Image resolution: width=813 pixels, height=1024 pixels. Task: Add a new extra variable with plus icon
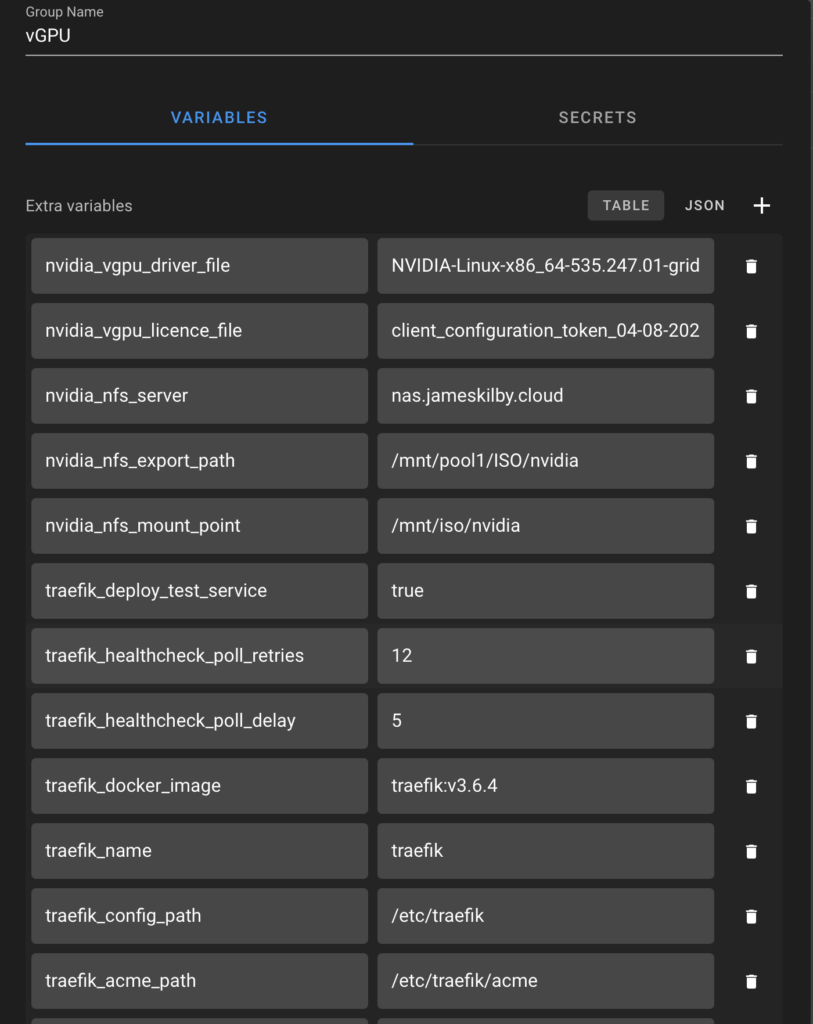coord(761,205)
